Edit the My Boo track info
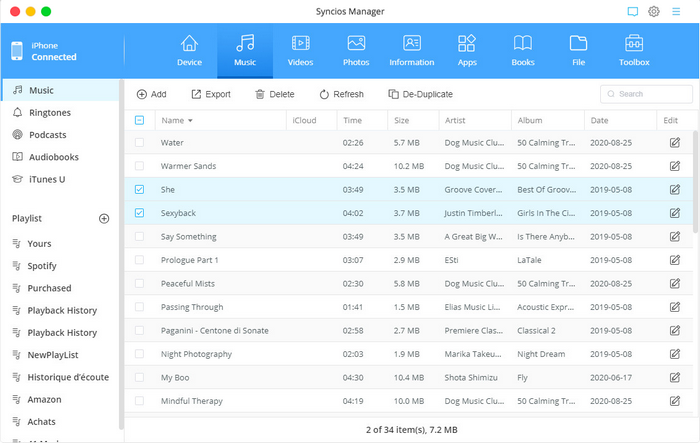The image size is (700, 443). (675, 377)
